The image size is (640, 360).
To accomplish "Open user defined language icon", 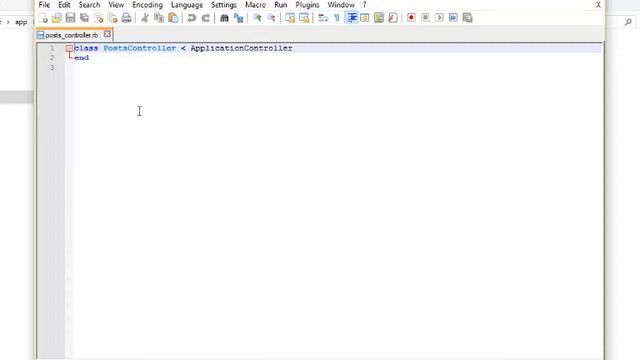I will [365, 18].
